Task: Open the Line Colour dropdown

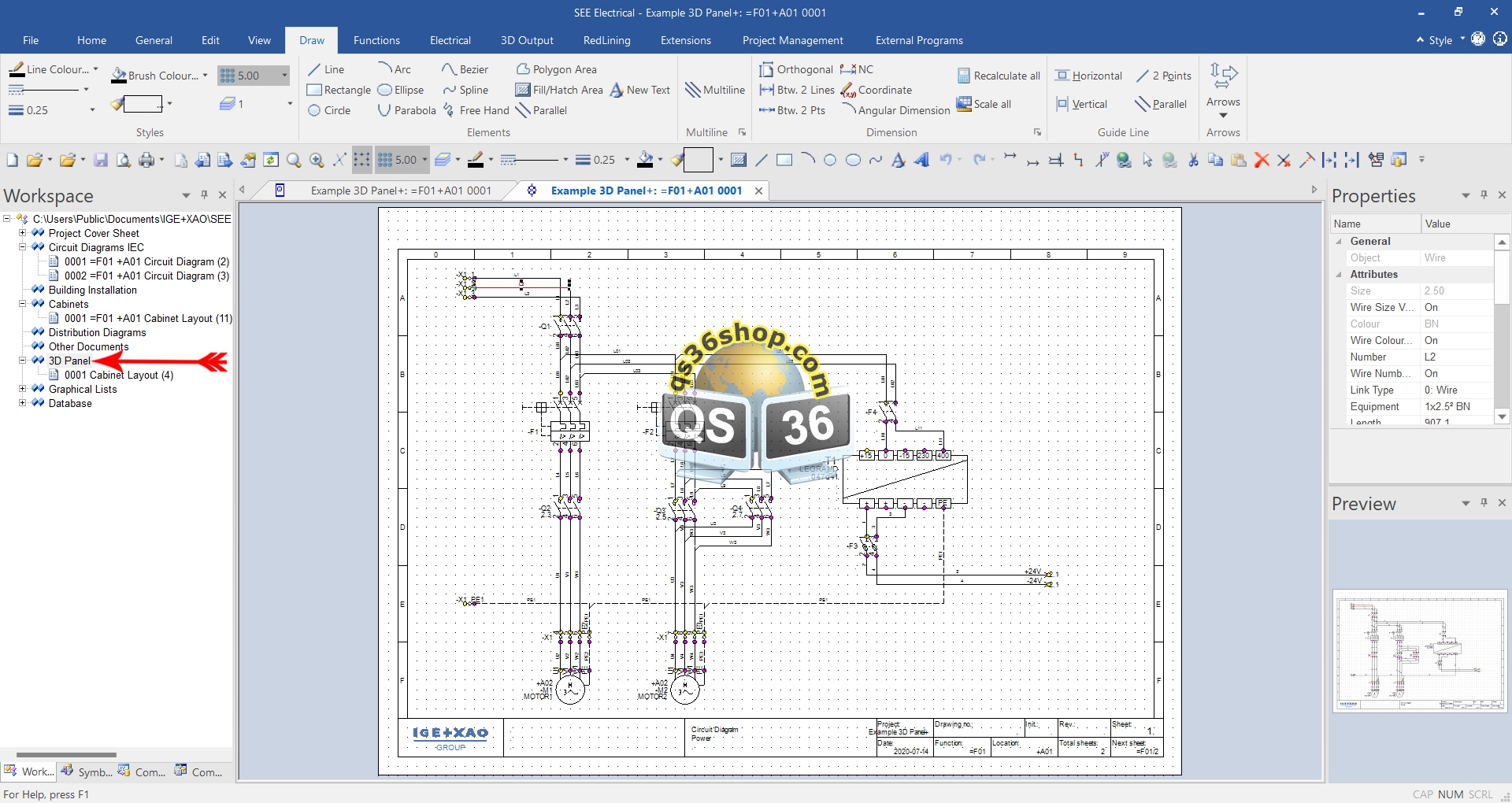Action: pos(96,69)
